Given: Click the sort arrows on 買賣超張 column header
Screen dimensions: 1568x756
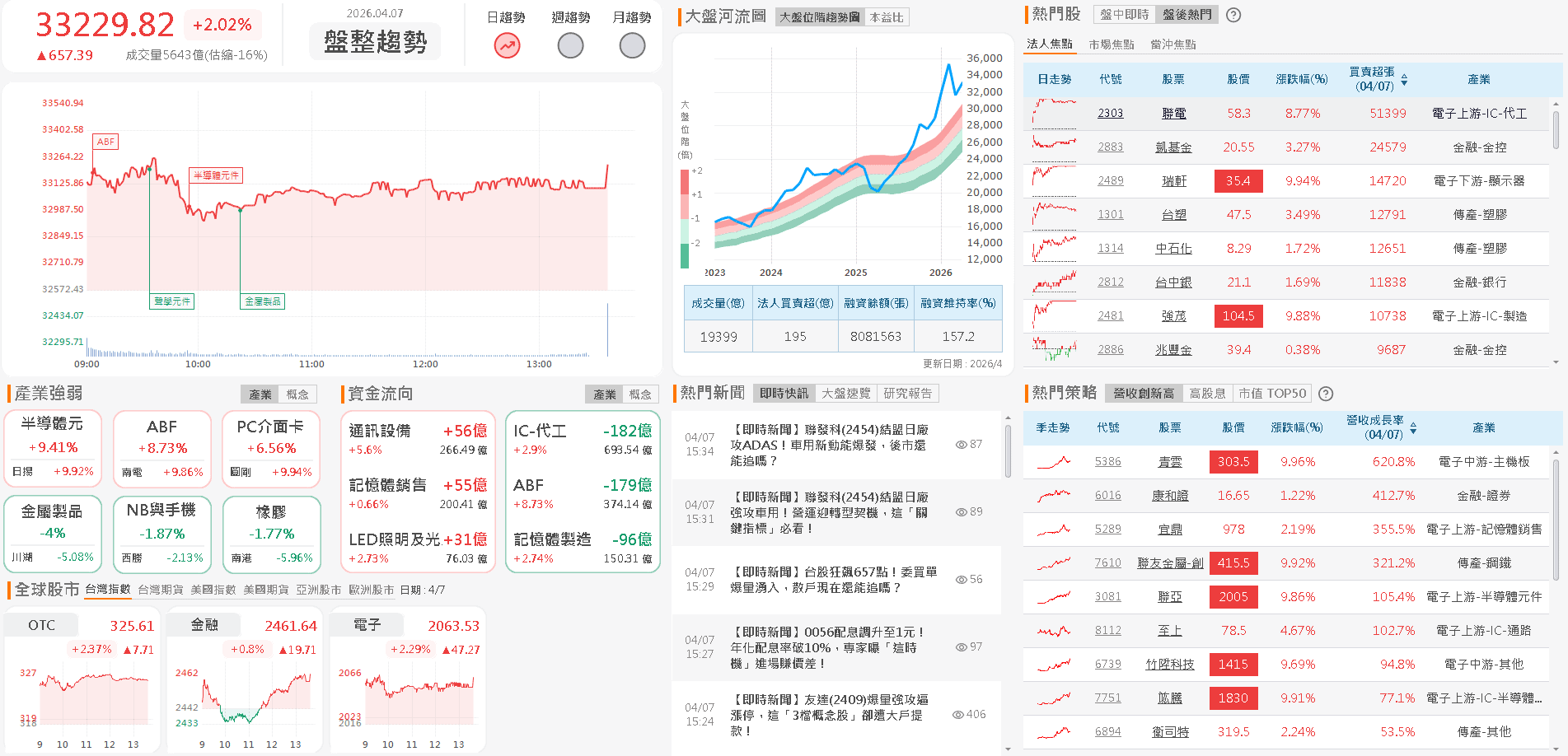Looking at the screenshot, I should [1406, 79].
